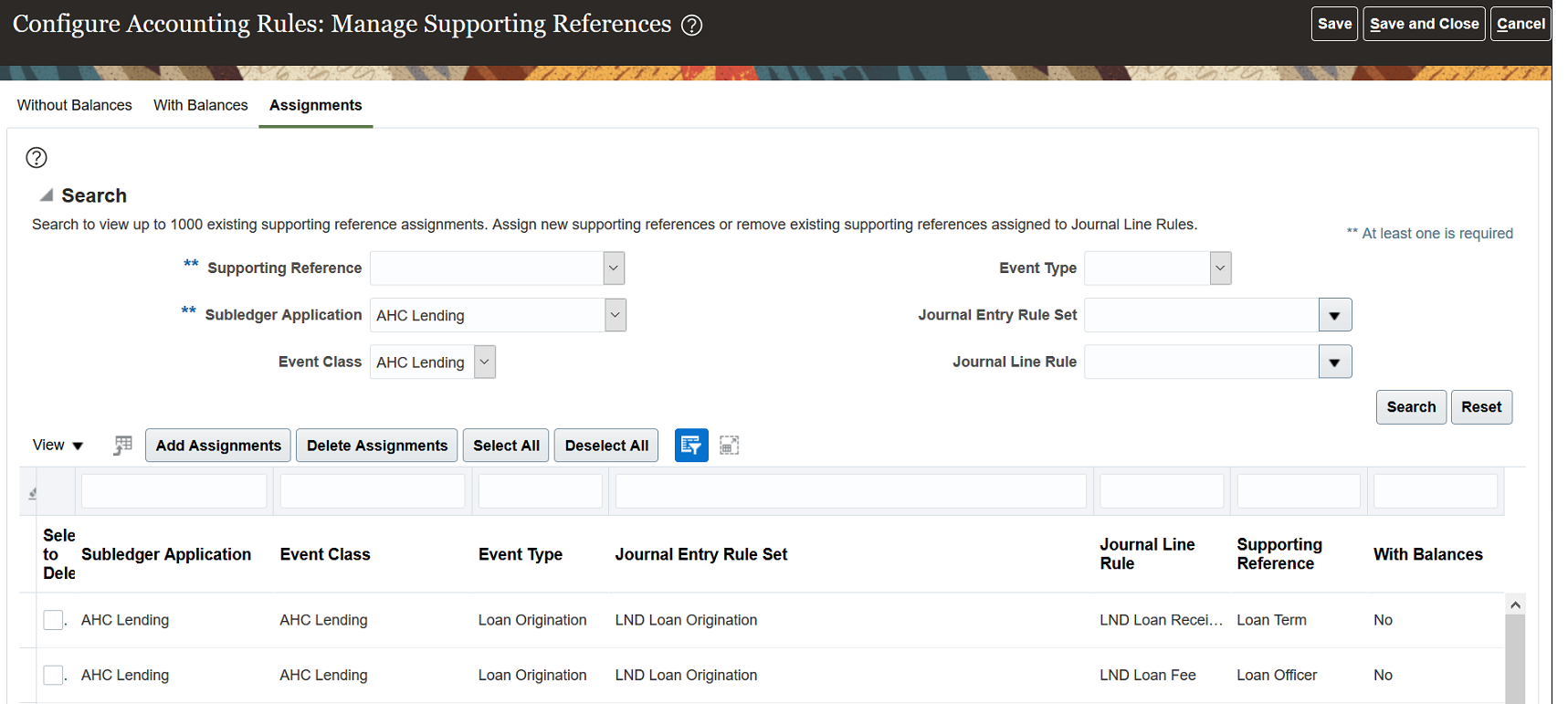This screenshot has width=1568, height=704.
Task: Check the Loan Officer row checkbox
Action: click(53, 676)
